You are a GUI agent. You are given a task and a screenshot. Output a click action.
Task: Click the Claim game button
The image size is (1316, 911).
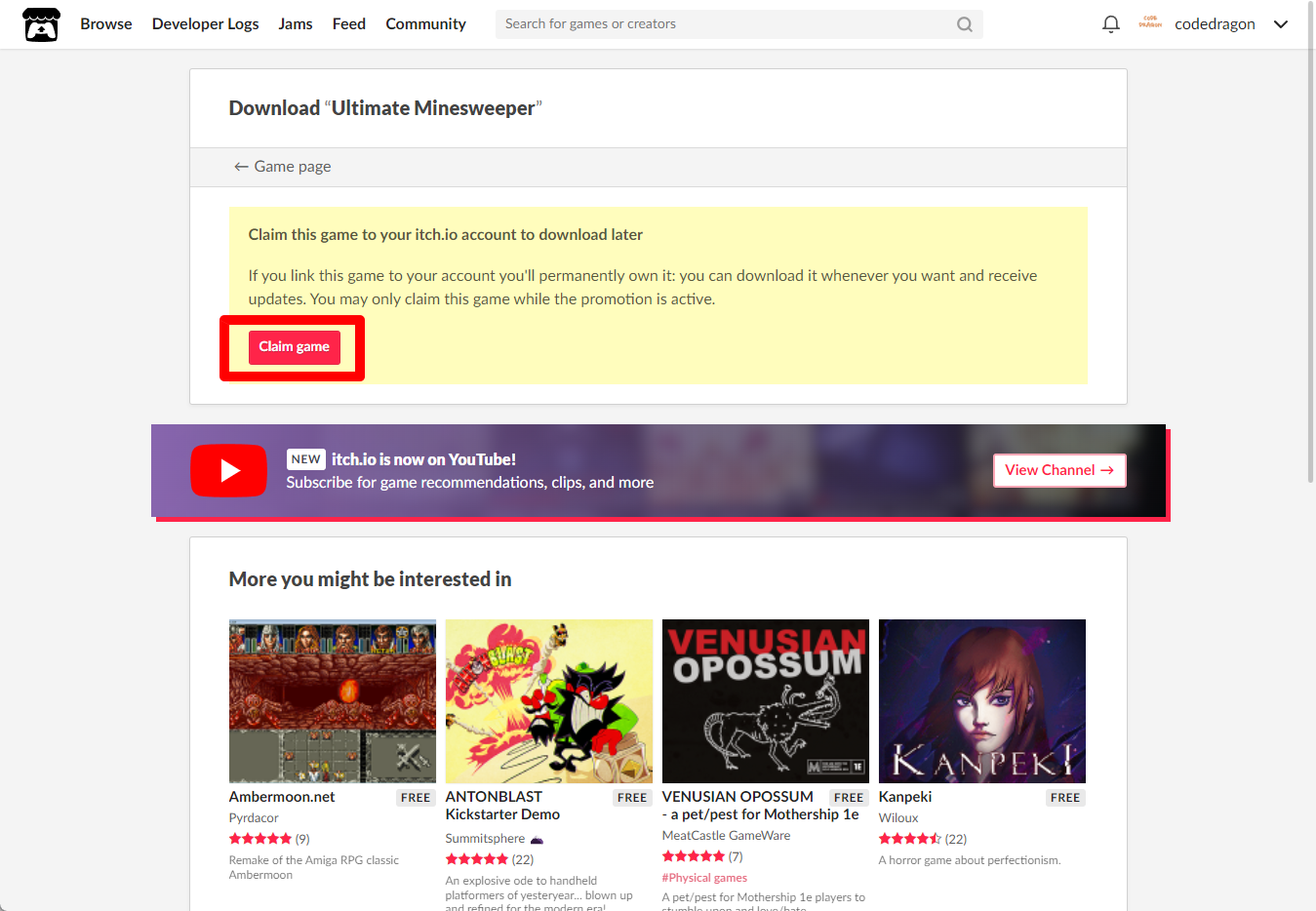click(x=295, y=347)
